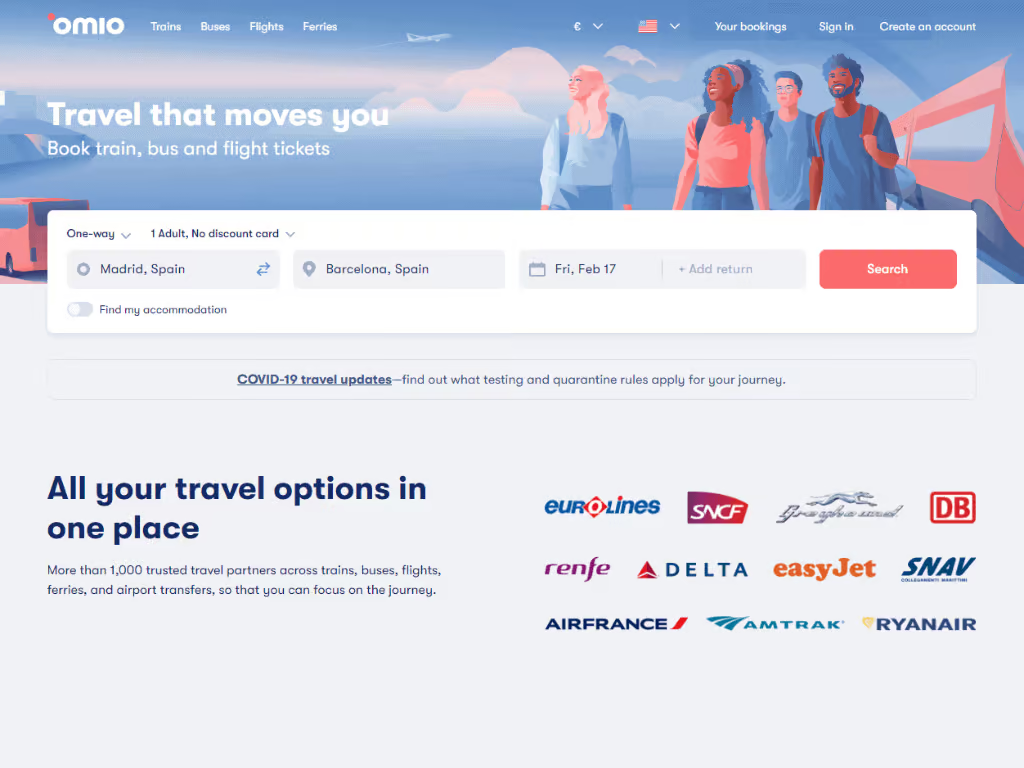Viewport: 1024px width, 768px height.
Task: Click the Barcelona, Spain destination field
Action: point(399,269)
